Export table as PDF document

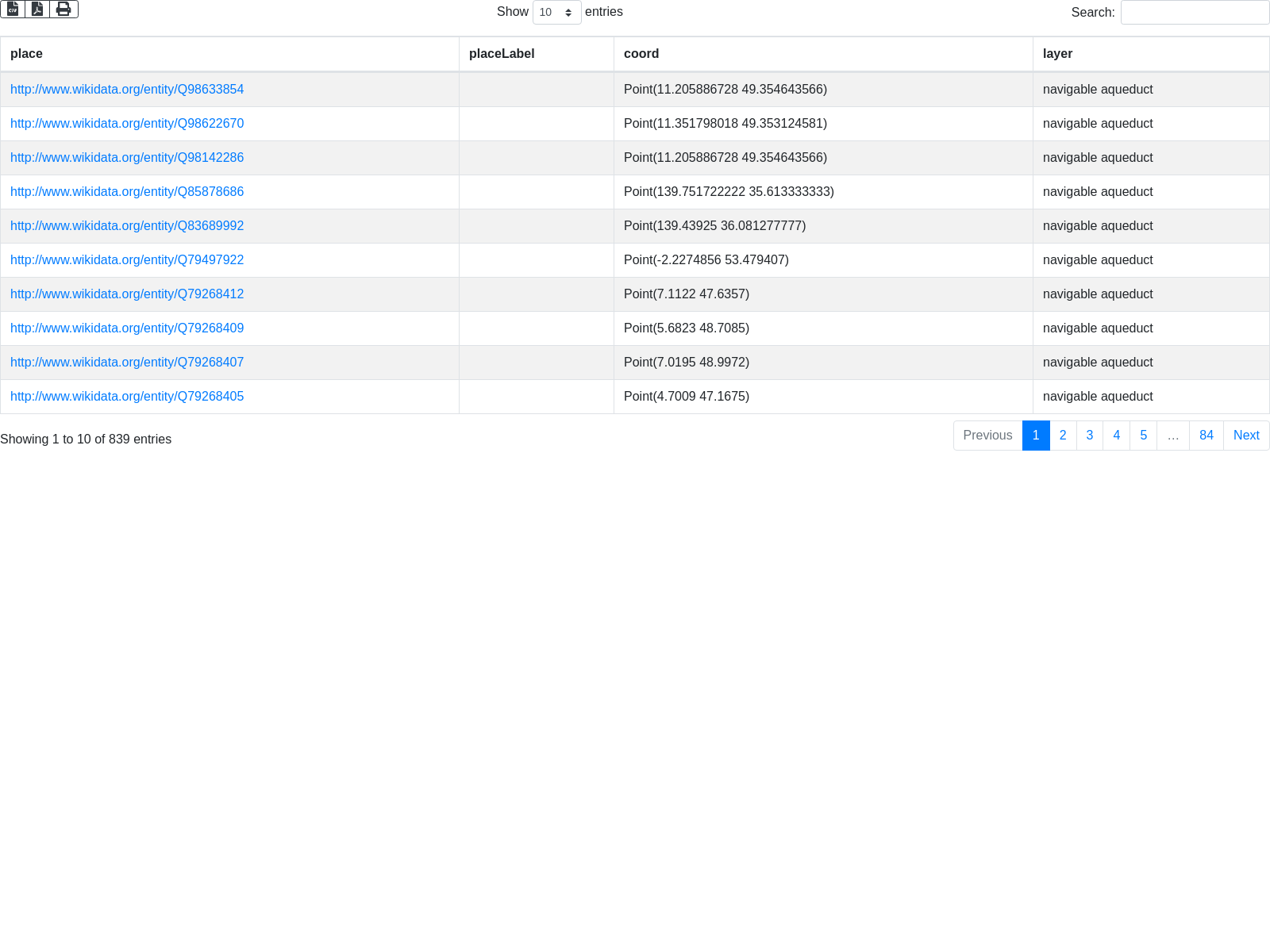point(37,9)
